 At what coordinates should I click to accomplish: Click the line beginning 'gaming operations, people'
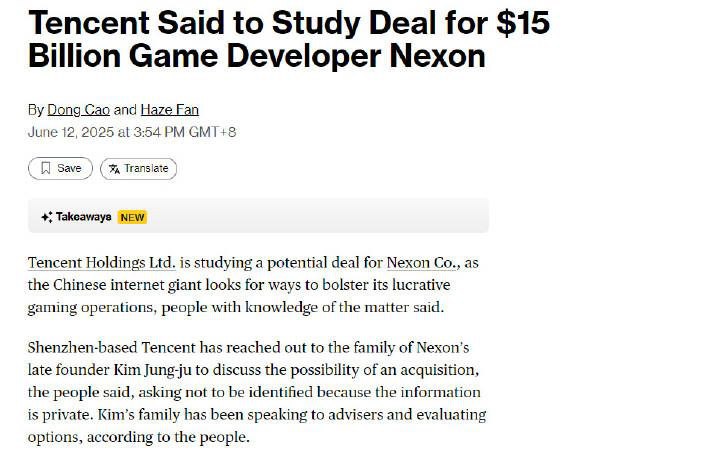pyautogui.click(x=236, y=307)
